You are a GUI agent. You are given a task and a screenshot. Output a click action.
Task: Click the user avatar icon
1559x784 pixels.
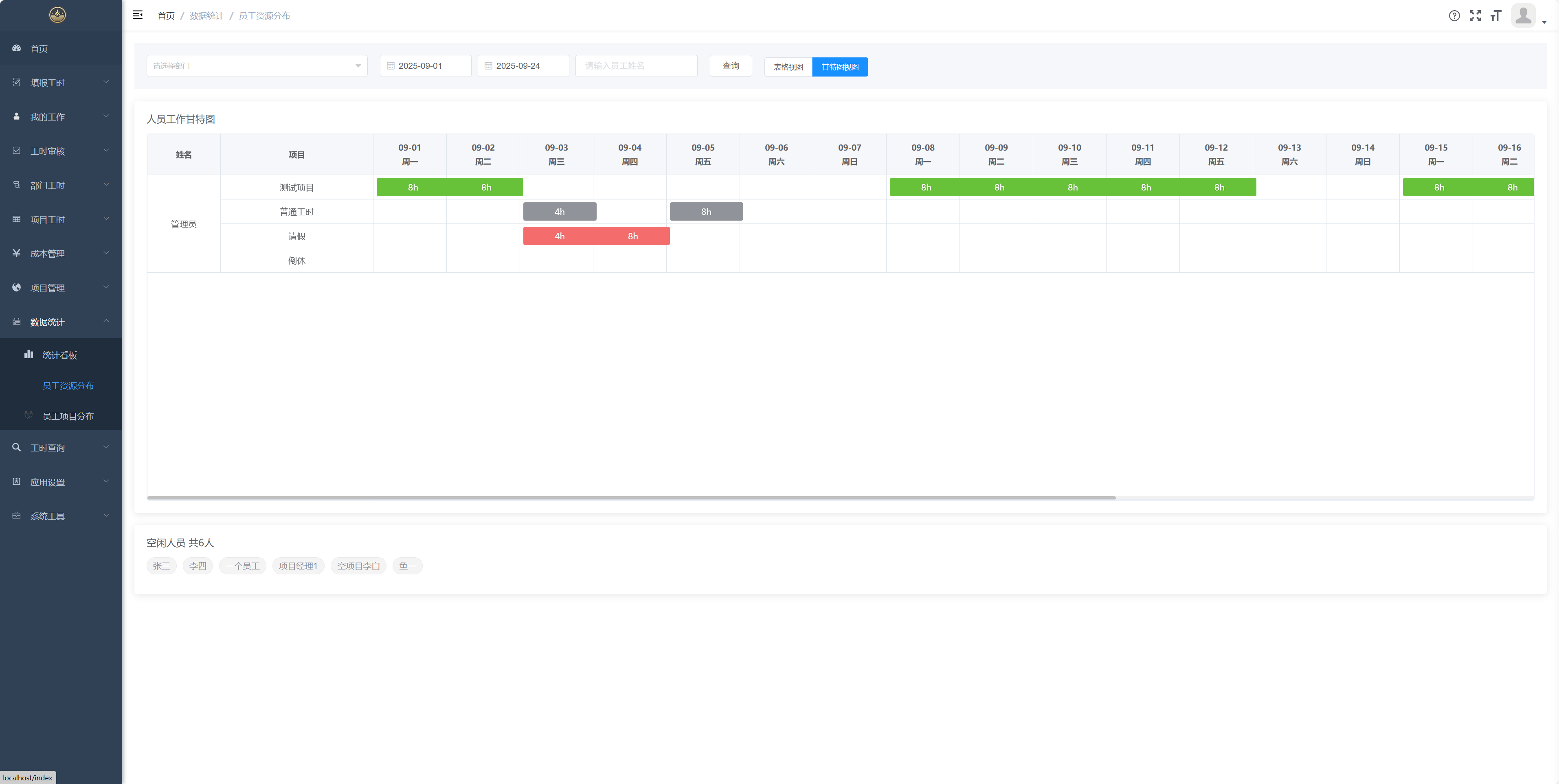1523,15
